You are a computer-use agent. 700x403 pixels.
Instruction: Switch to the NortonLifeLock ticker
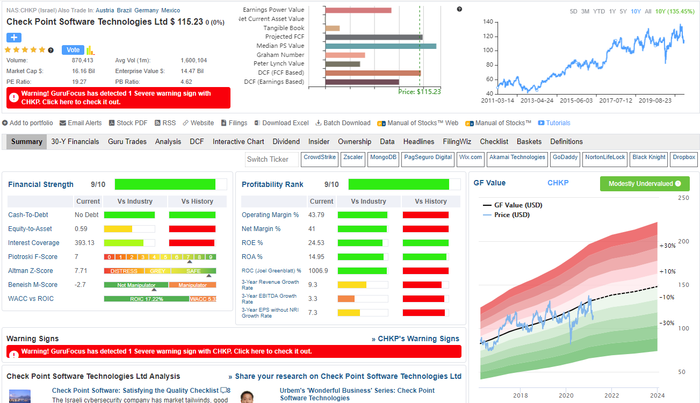(x=605, y=159)
